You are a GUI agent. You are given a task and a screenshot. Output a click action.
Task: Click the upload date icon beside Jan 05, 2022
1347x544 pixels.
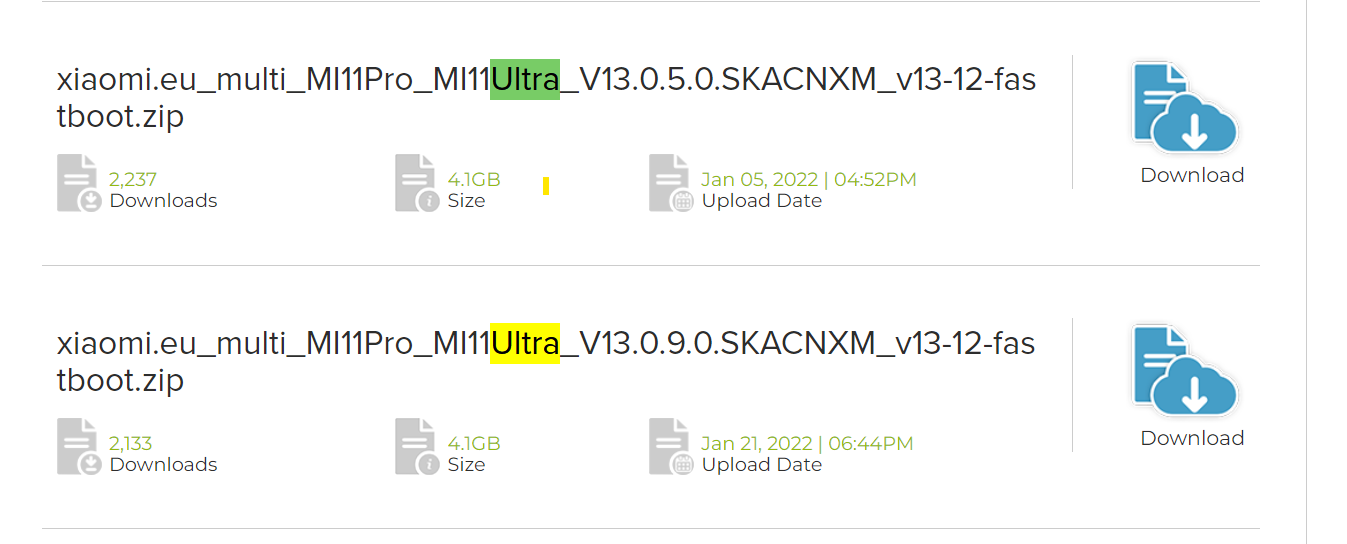click(670, 183)
